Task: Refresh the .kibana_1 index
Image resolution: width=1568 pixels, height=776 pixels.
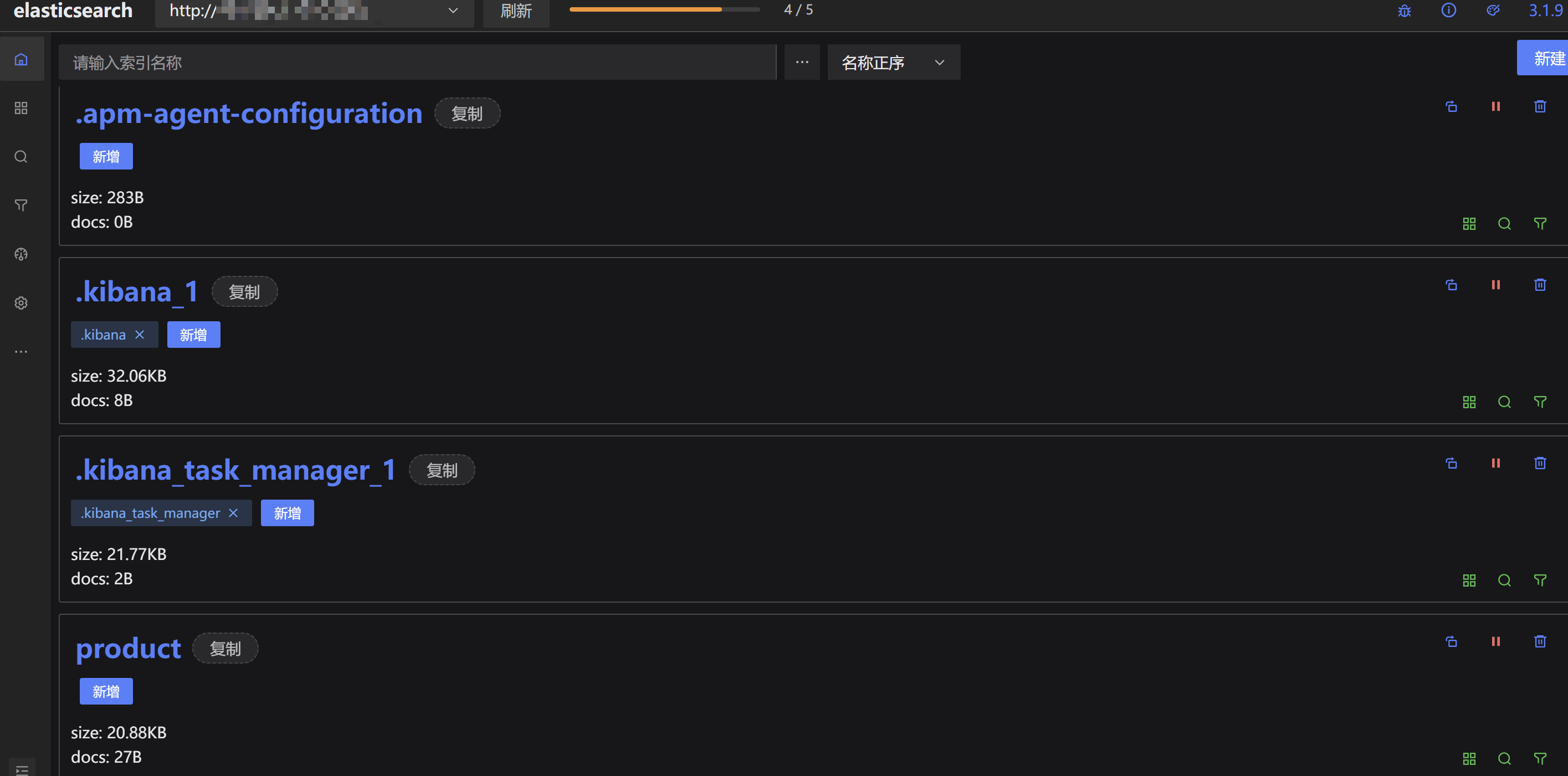Action: pyautogui.click(x=1451, y=285)
